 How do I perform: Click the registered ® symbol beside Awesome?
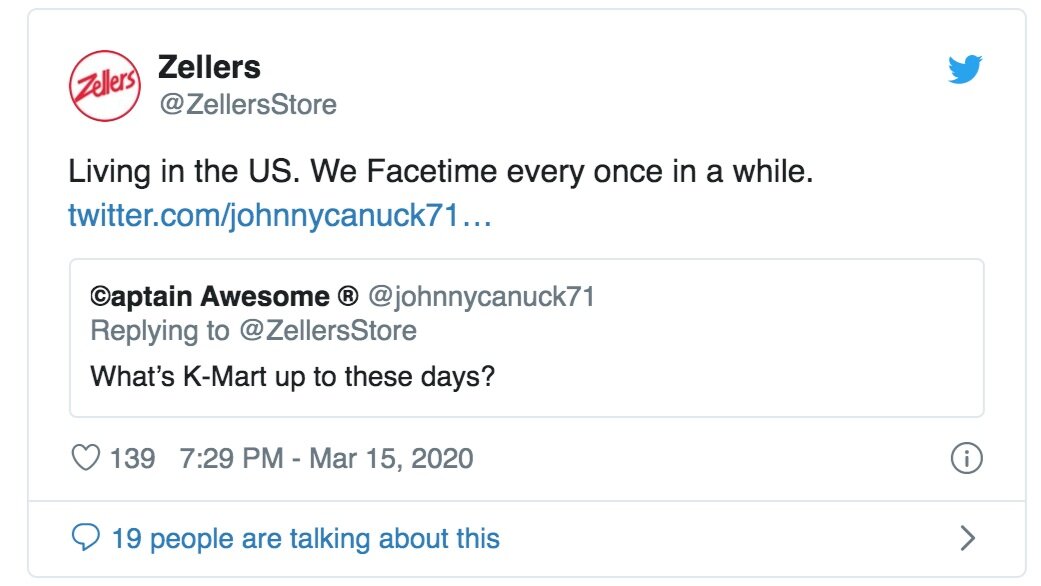[x=348, y=295]
